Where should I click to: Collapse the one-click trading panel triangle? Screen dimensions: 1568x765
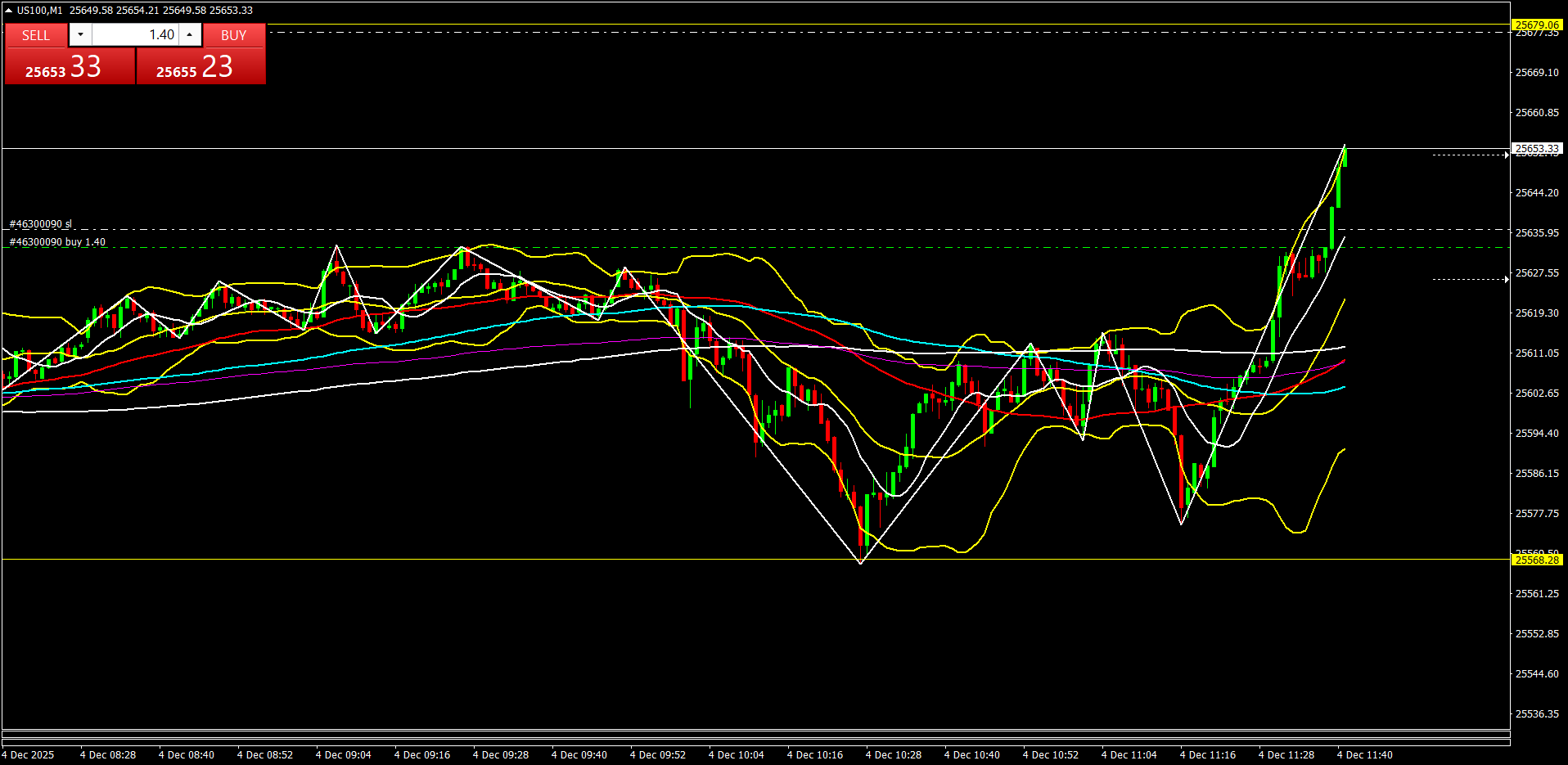coord(8,11)
